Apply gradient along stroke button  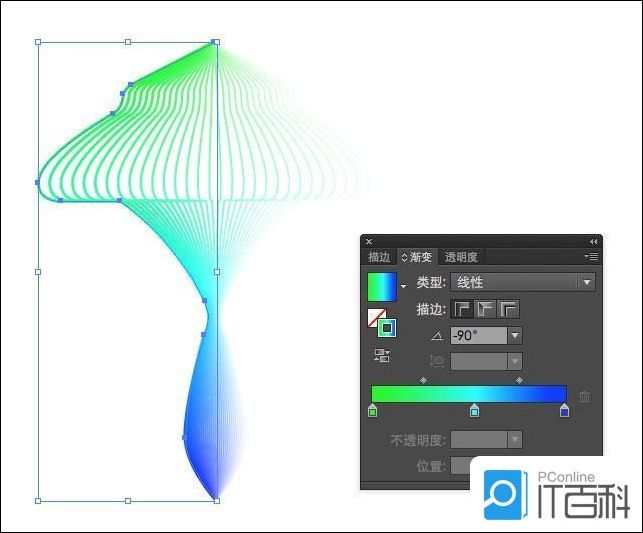click(485, 309)
